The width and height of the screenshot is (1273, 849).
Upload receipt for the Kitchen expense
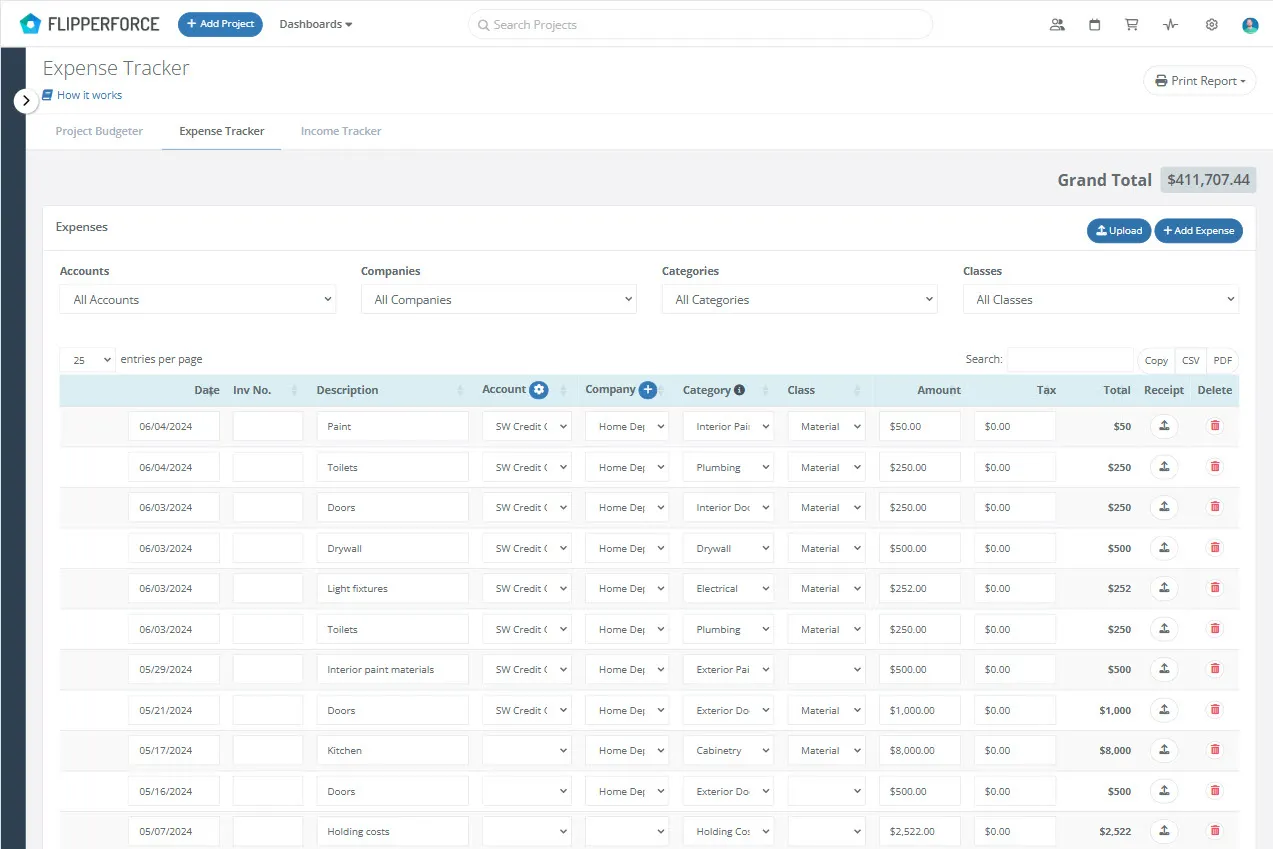pos(1164,750)
